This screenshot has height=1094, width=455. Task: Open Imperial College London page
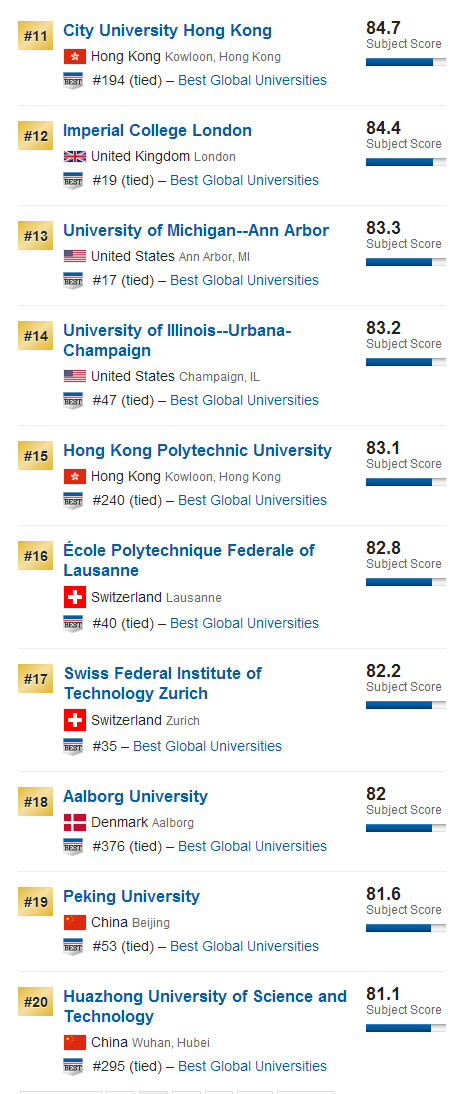158,130
